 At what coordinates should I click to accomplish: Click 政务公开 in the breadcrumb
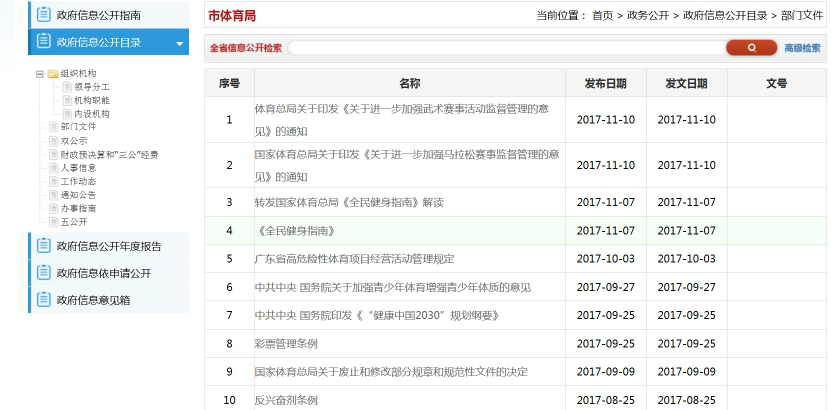[648, 16]
